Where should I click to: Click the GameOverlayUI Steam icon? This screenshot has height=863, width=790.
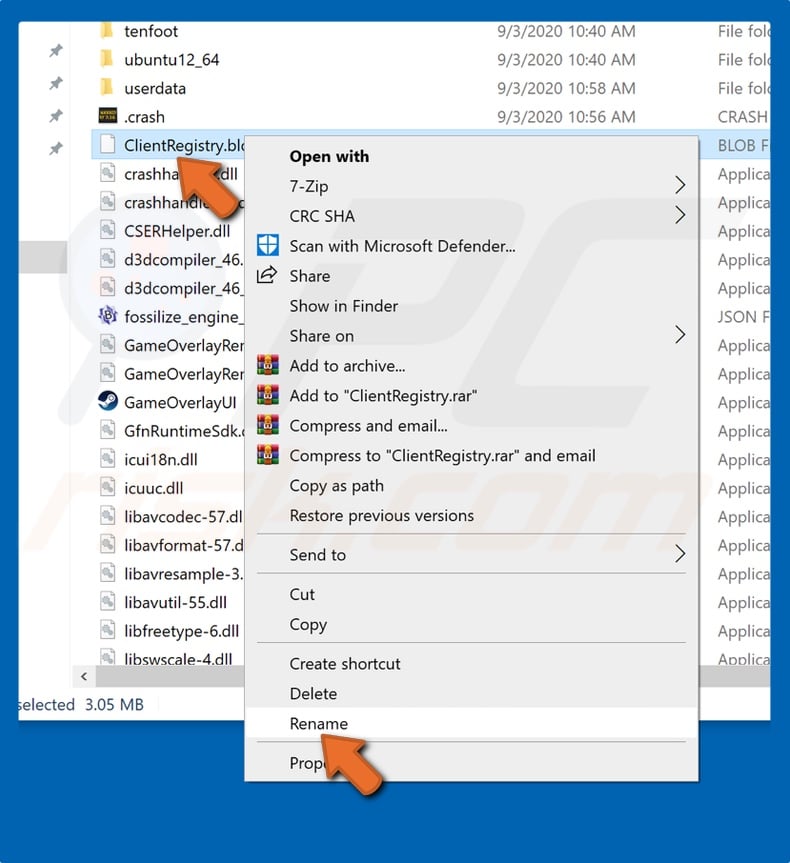click(x=107, y=401)
